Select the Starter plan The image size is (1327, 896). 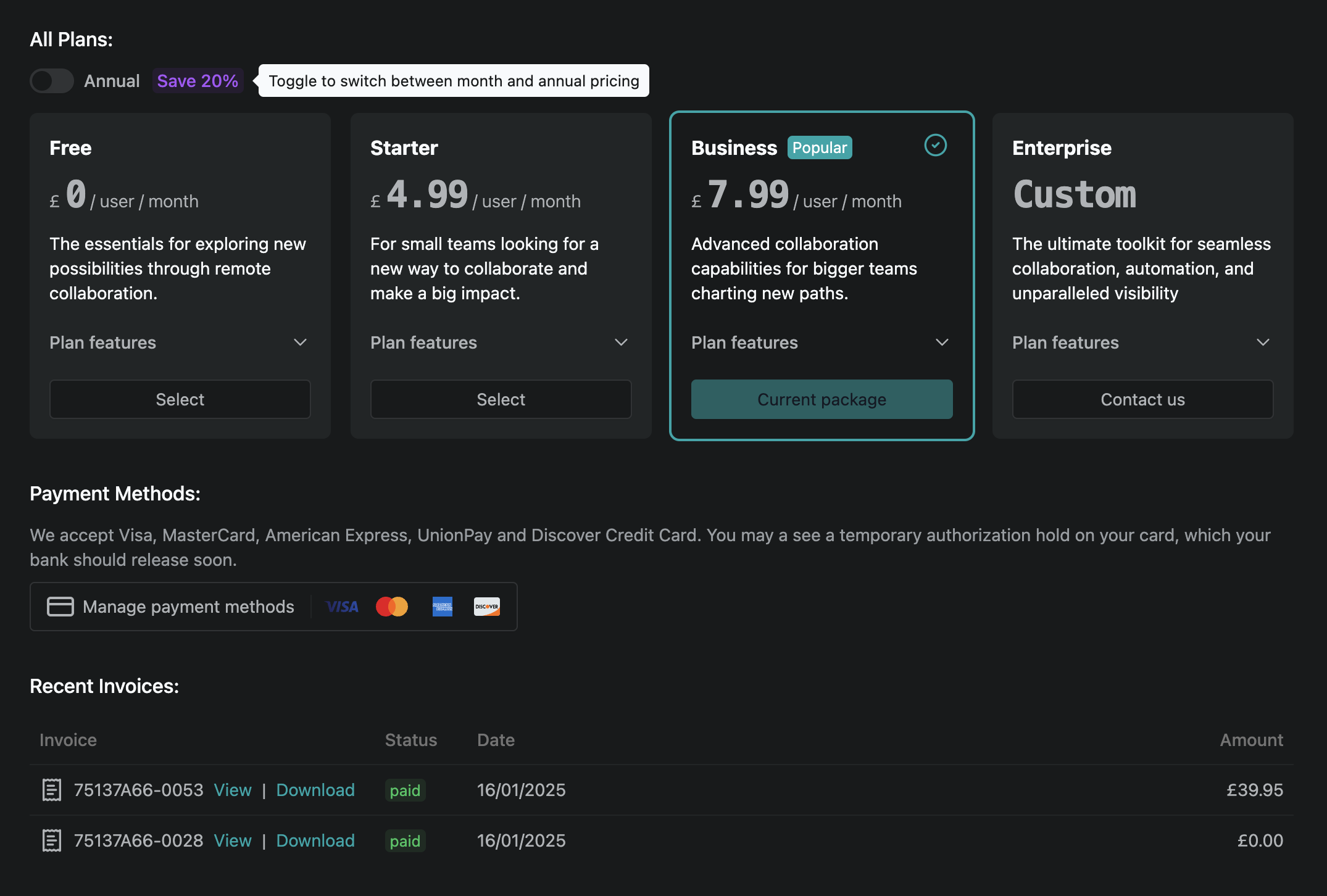pyautogui.click(x=501, y=399)
